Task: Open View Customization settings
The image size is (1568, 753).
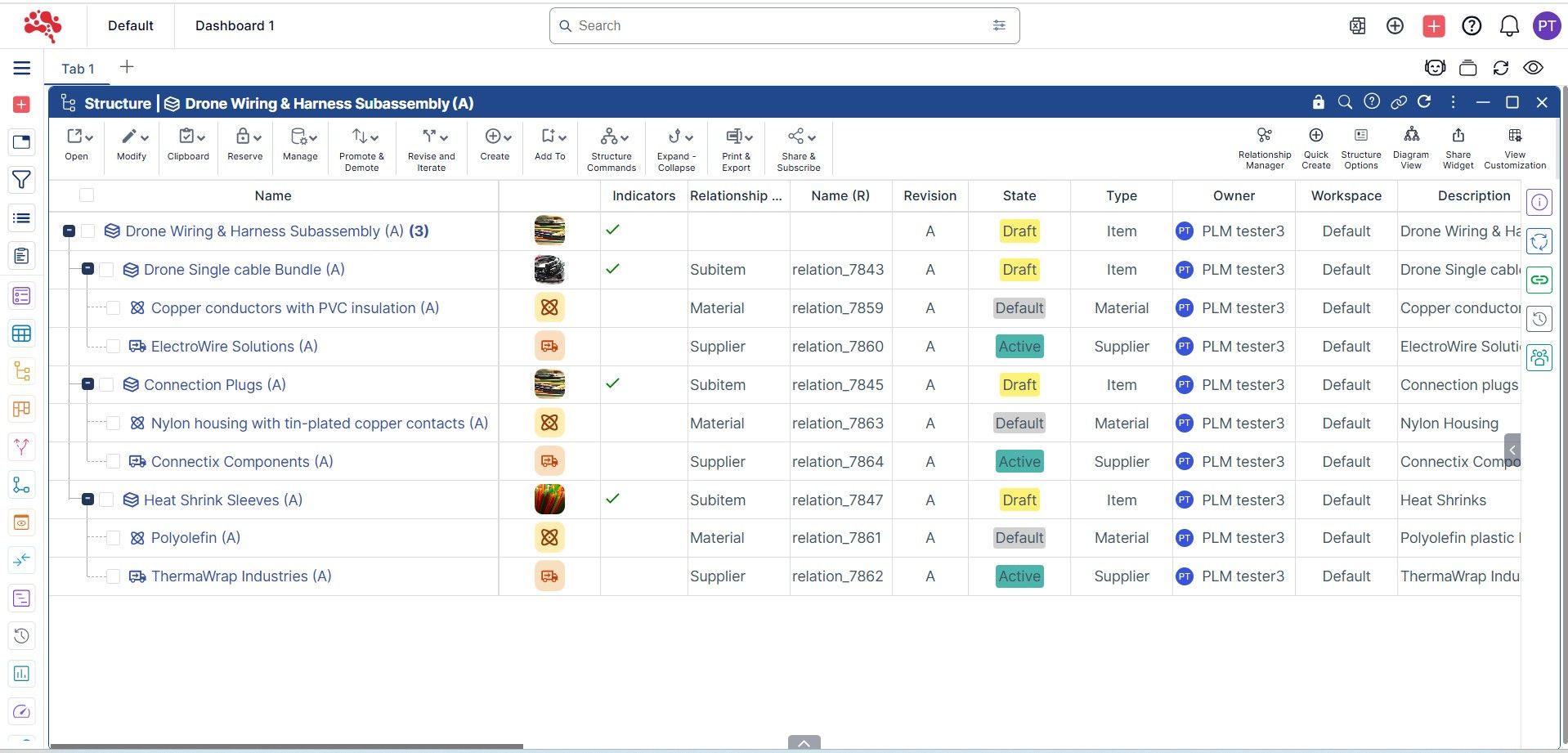Action: click(x=1514, y=146)
